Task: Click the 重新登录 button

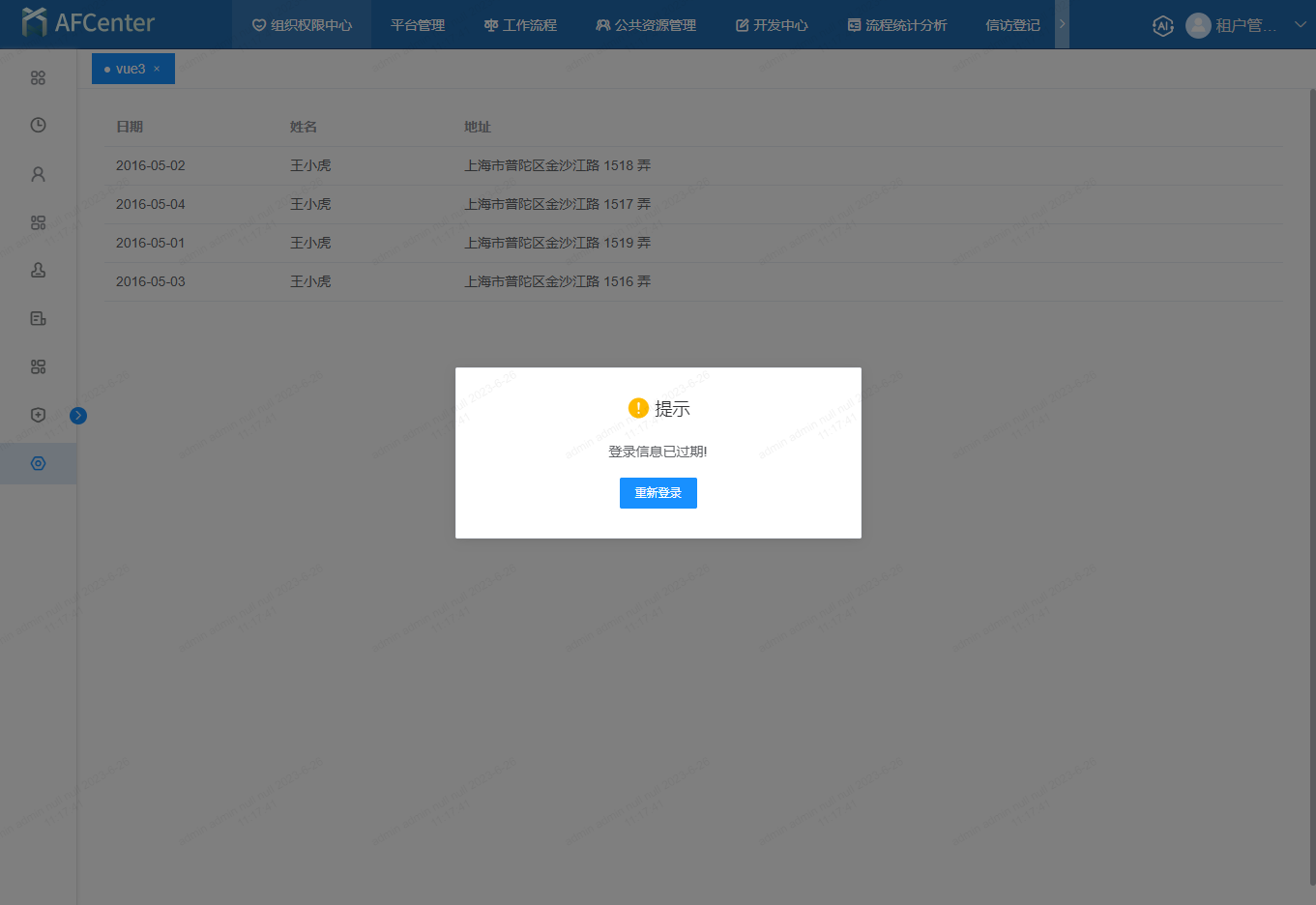Action: pos(658,493)
